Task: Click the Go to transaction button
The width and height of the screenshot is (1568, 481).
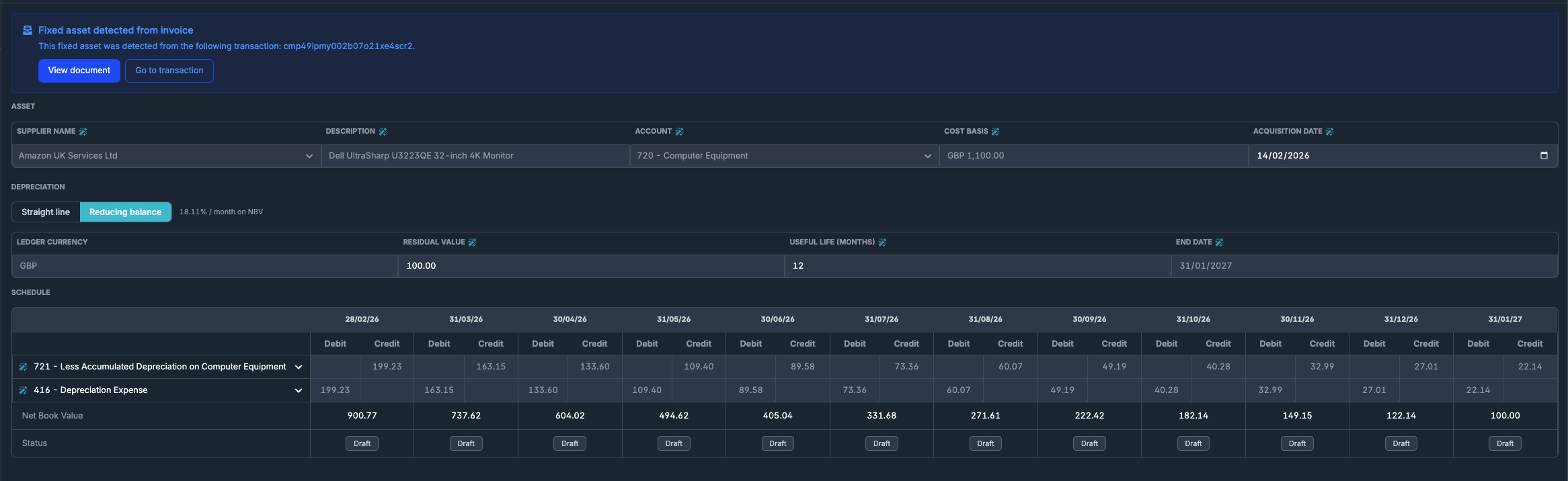Action: click(x=169, y=71)
